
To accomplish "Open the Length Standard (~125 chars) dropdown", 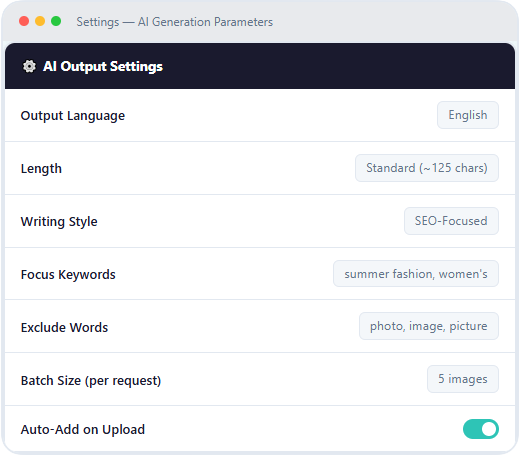I will click(x=427, y=168).
